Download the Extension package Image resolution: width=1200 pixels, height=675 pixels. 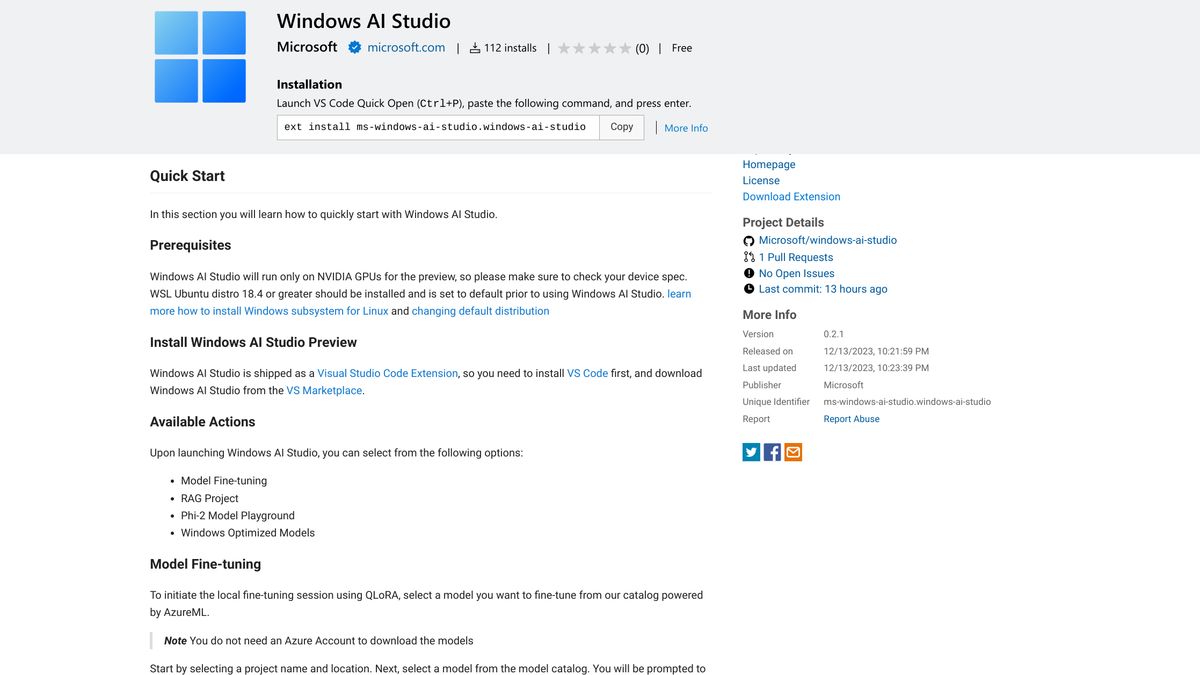(791, 196)
